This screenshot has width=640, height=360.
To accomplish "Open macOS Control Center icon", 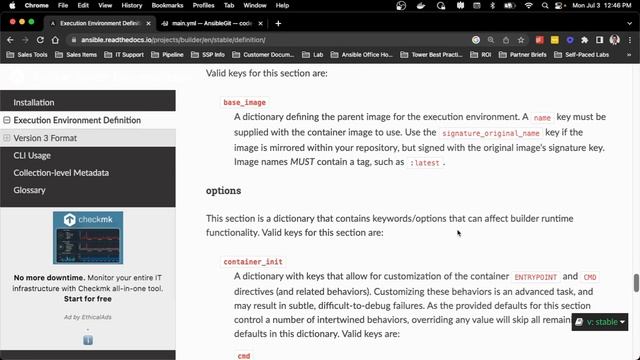I will (x=560, y=5).
